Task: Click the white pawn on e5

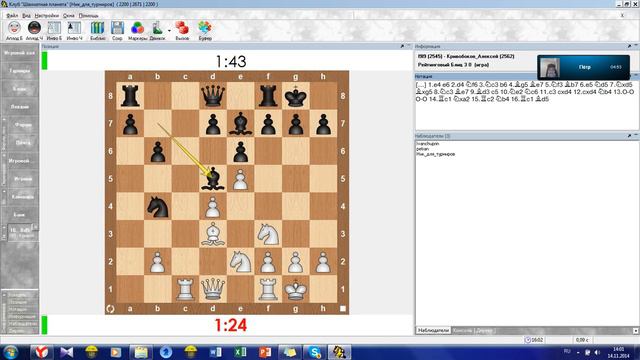Action: (x=240, y=180)
